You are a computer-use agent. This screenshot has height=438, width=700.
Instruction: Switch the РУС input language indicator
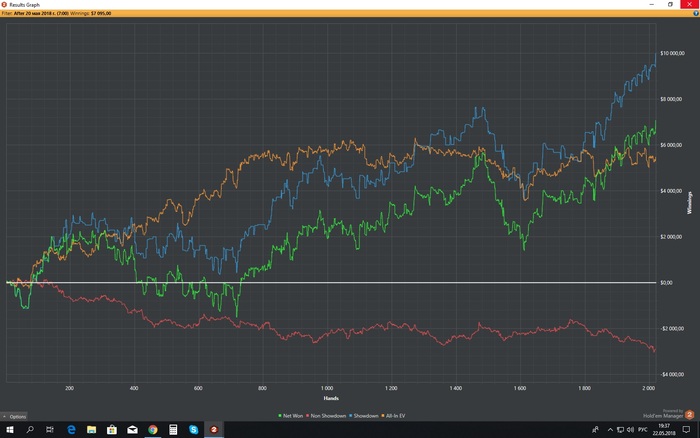[643, 430]
